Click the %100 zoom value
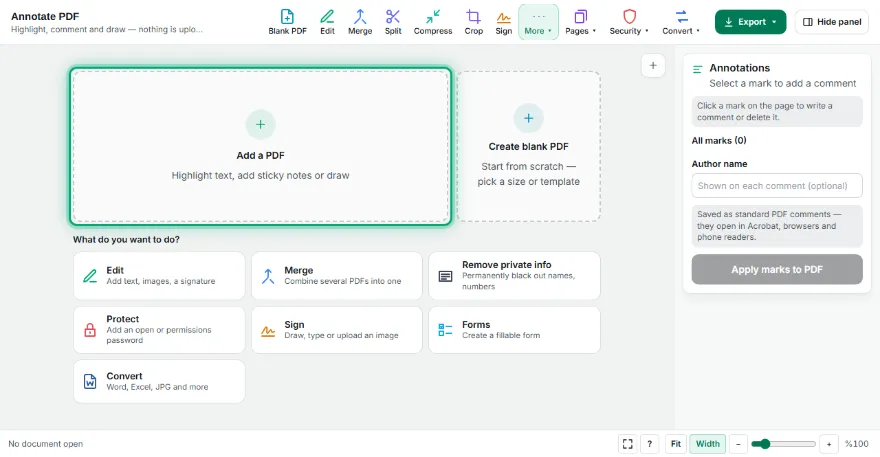The width and height of the screenshot is (880, 457). pos(856,444)
